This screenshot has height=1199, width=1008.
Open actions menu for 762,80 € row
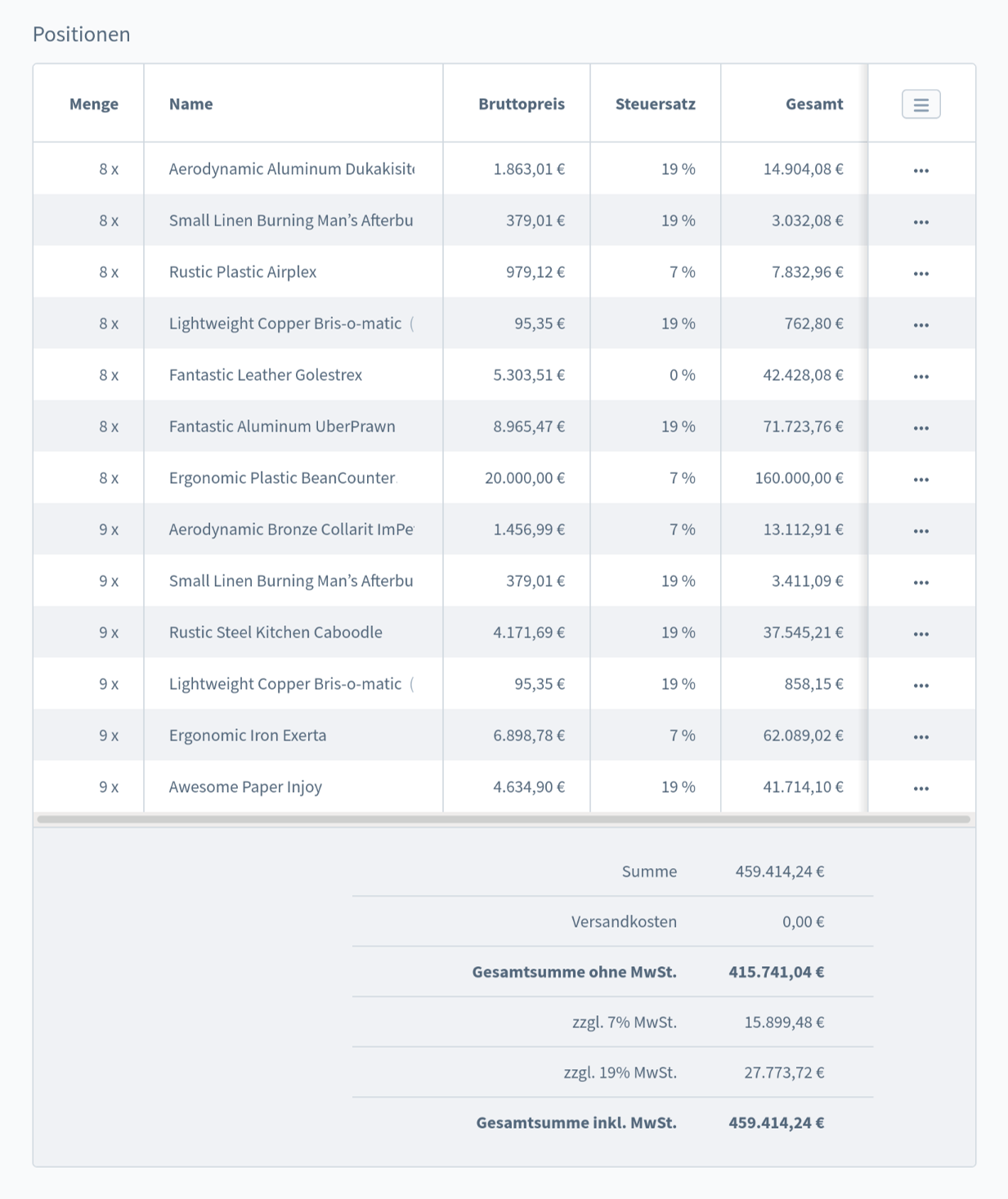tap(921, 324)
